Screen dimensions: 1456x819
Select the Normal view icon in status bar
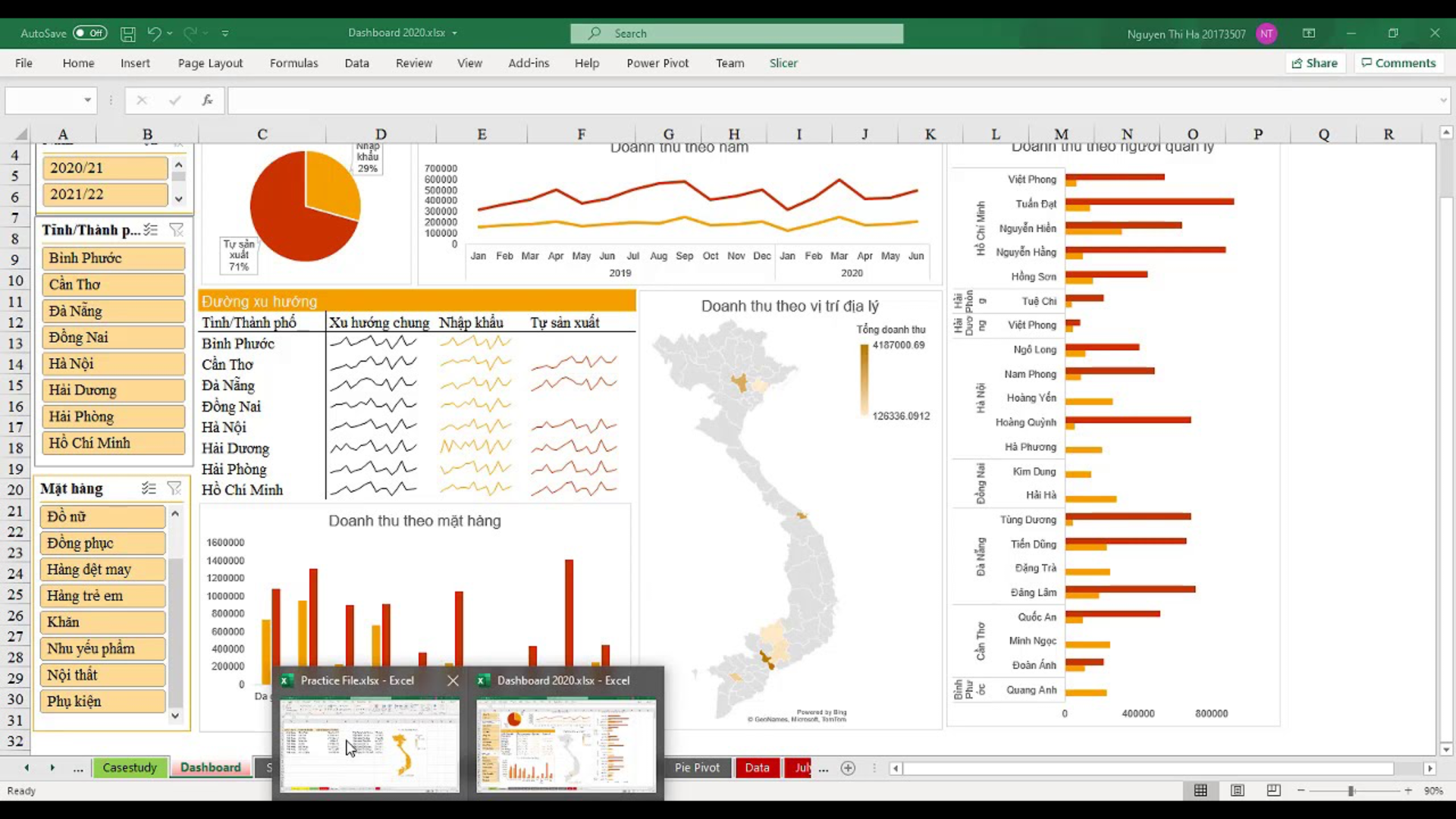pos(1201,790)
